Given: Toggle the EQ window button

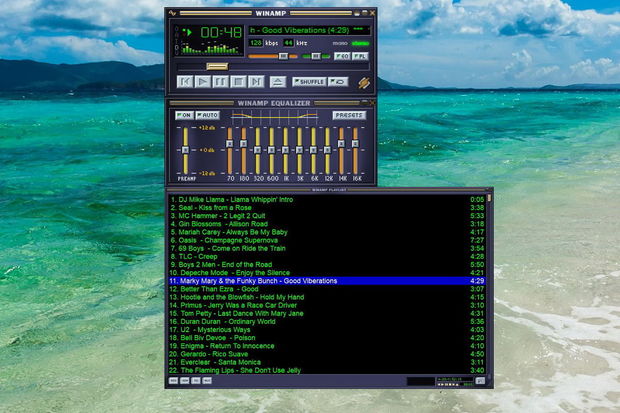Looking at the screenshot, I should pyautogui.click(x=342, y=56).
